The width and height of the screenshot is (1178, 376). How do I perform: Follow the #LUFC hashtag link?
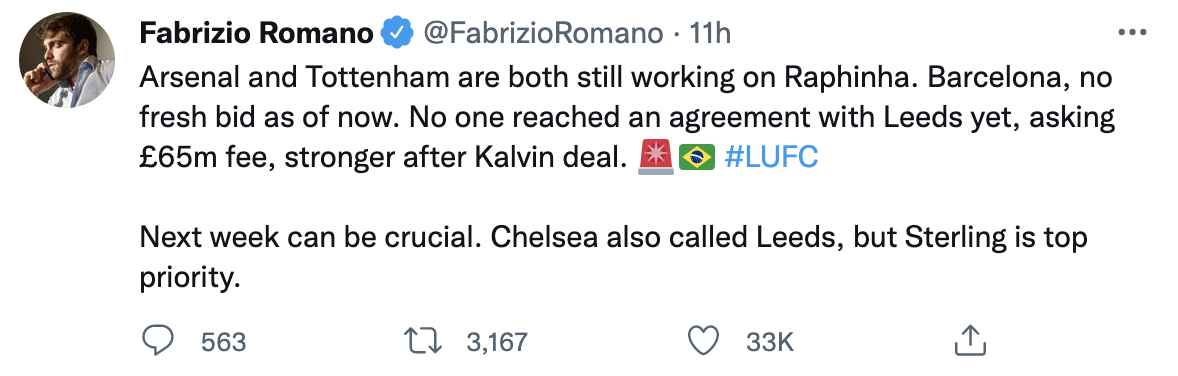(772, 159)
